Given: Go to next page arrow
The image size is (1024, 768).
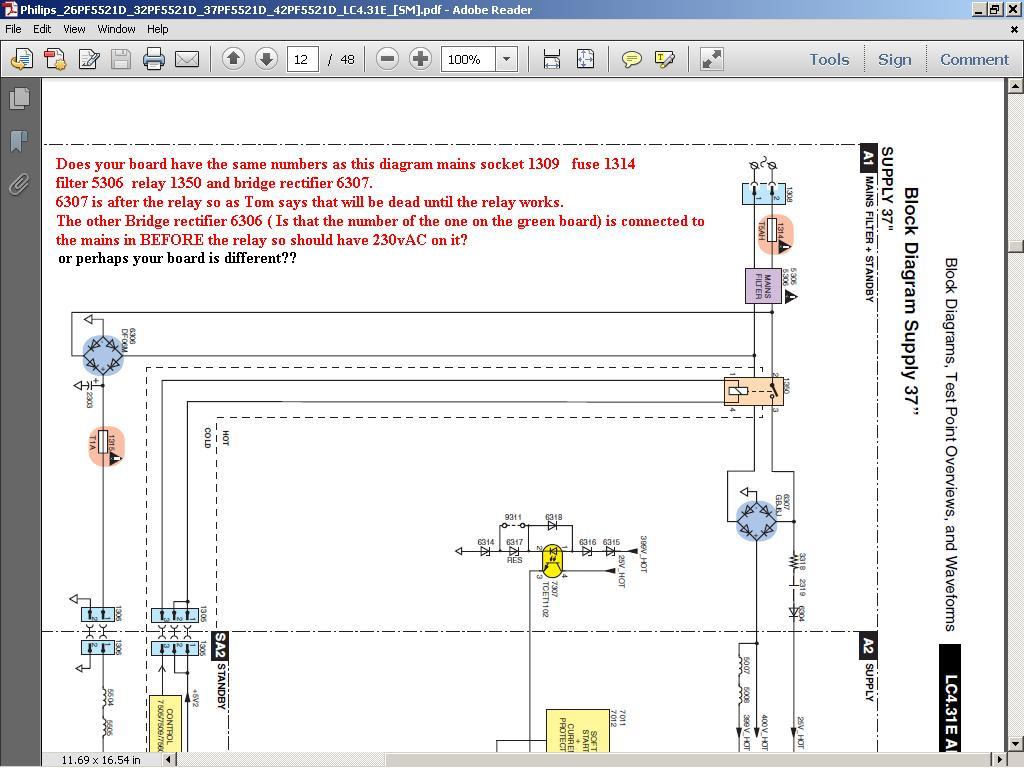Looking at the screenshot, I should pos(266,59).
